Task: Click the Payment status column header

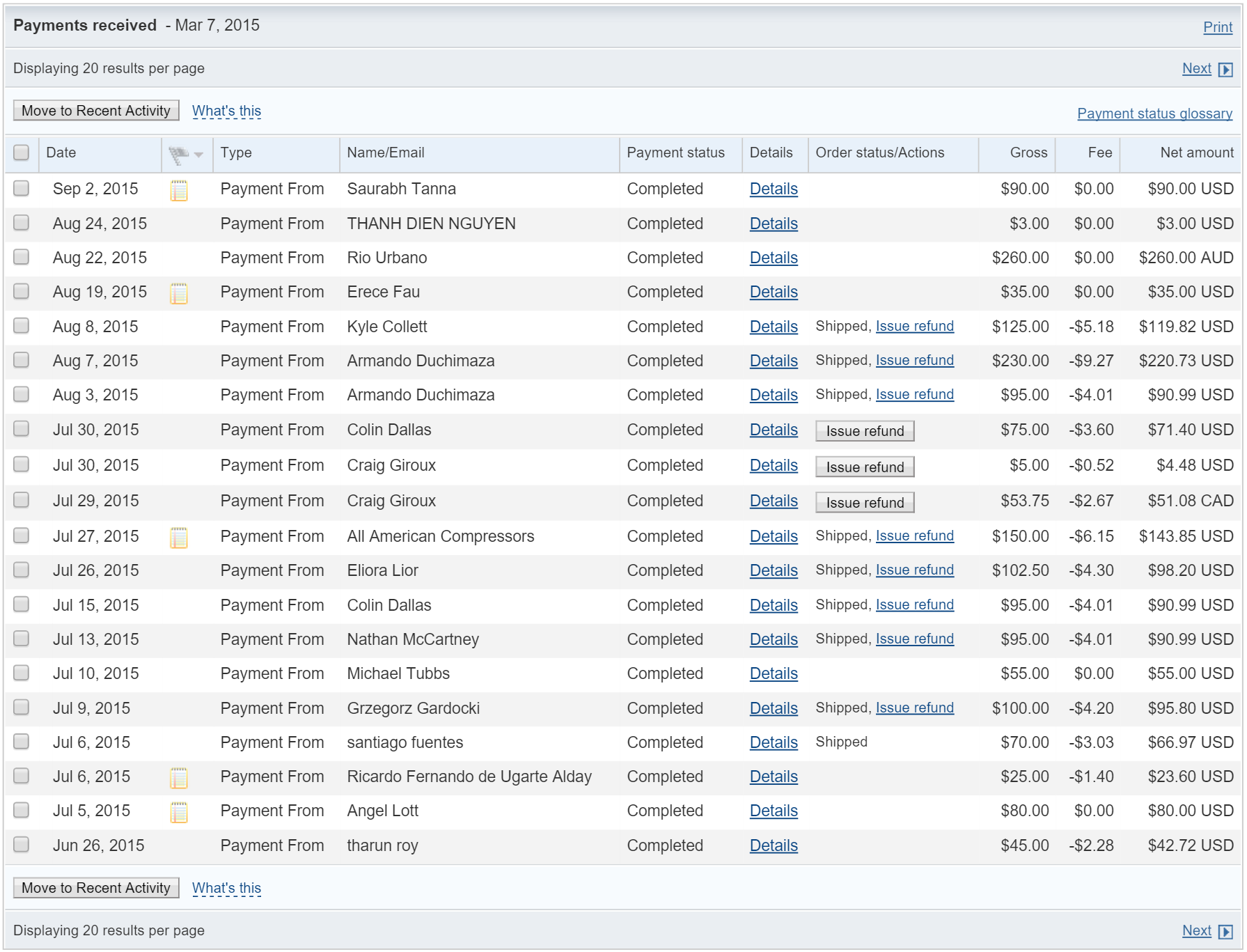Action: click(675, 153)
